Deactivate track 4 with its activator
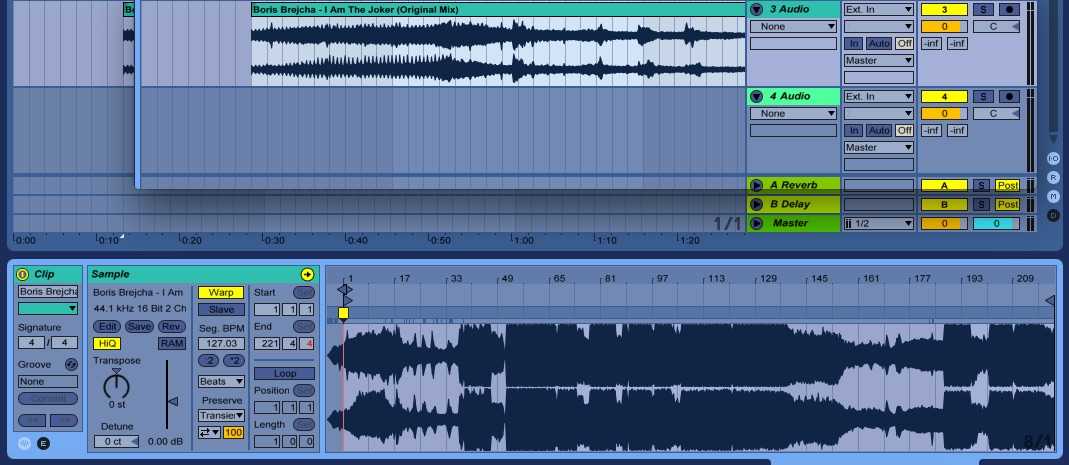 (944, 96)
